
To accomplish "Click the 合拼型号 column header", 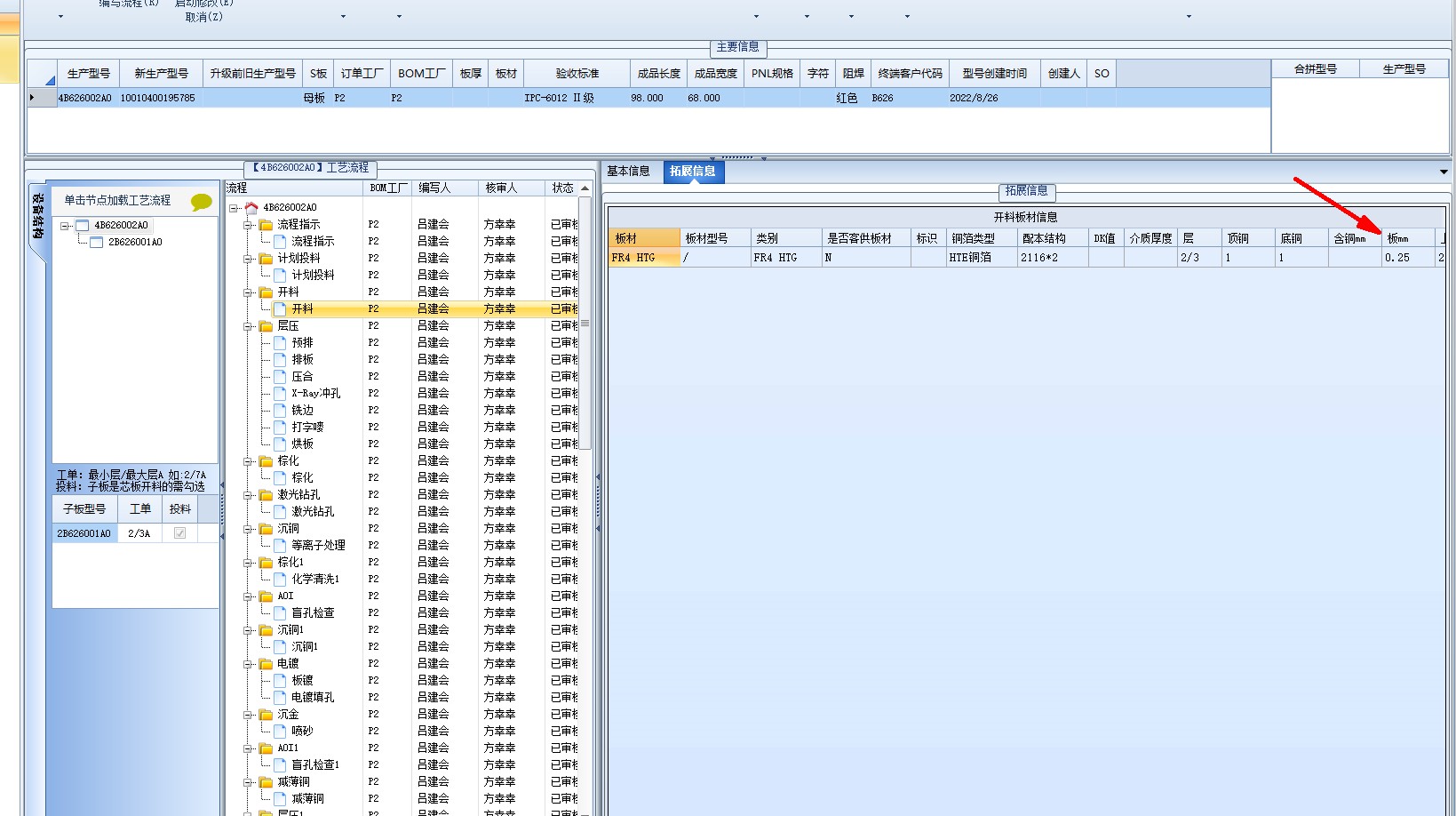I will [1316, 69].
